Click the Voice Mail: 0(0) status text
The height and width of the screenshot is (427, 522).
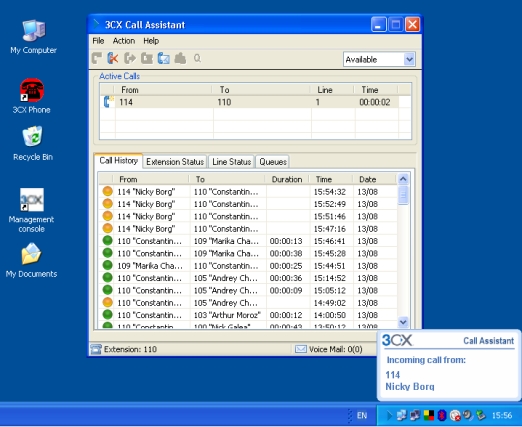click(x=335, y=349)
